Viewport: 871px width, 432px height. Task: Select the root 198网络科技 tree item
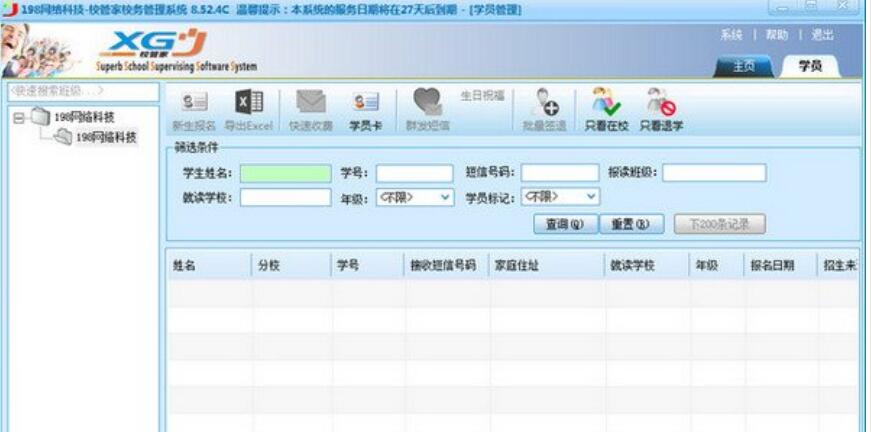coord(84,117)
